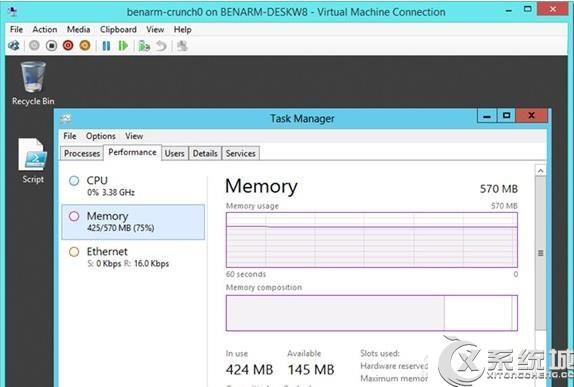Open the Help menu

pyautogui.click(x=182, y=29)
